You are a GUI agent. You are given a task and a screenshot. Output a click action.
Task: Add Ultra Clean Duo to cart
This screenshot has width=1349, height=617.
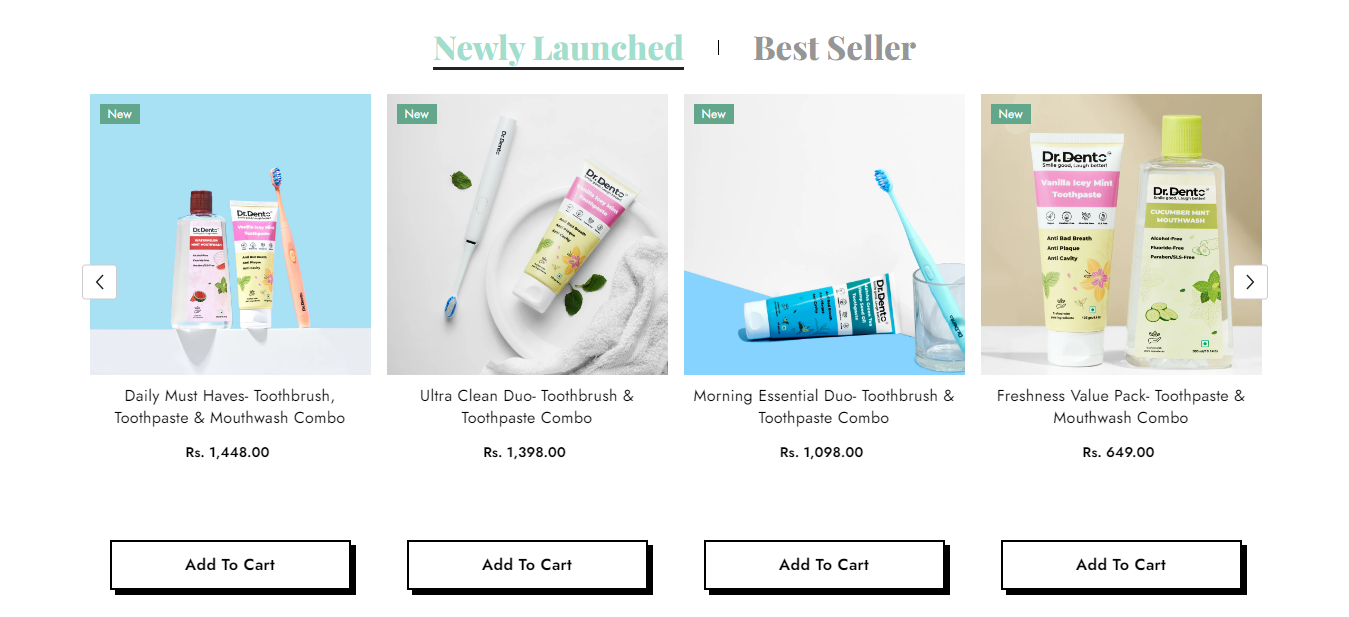[x=527, y=565]
